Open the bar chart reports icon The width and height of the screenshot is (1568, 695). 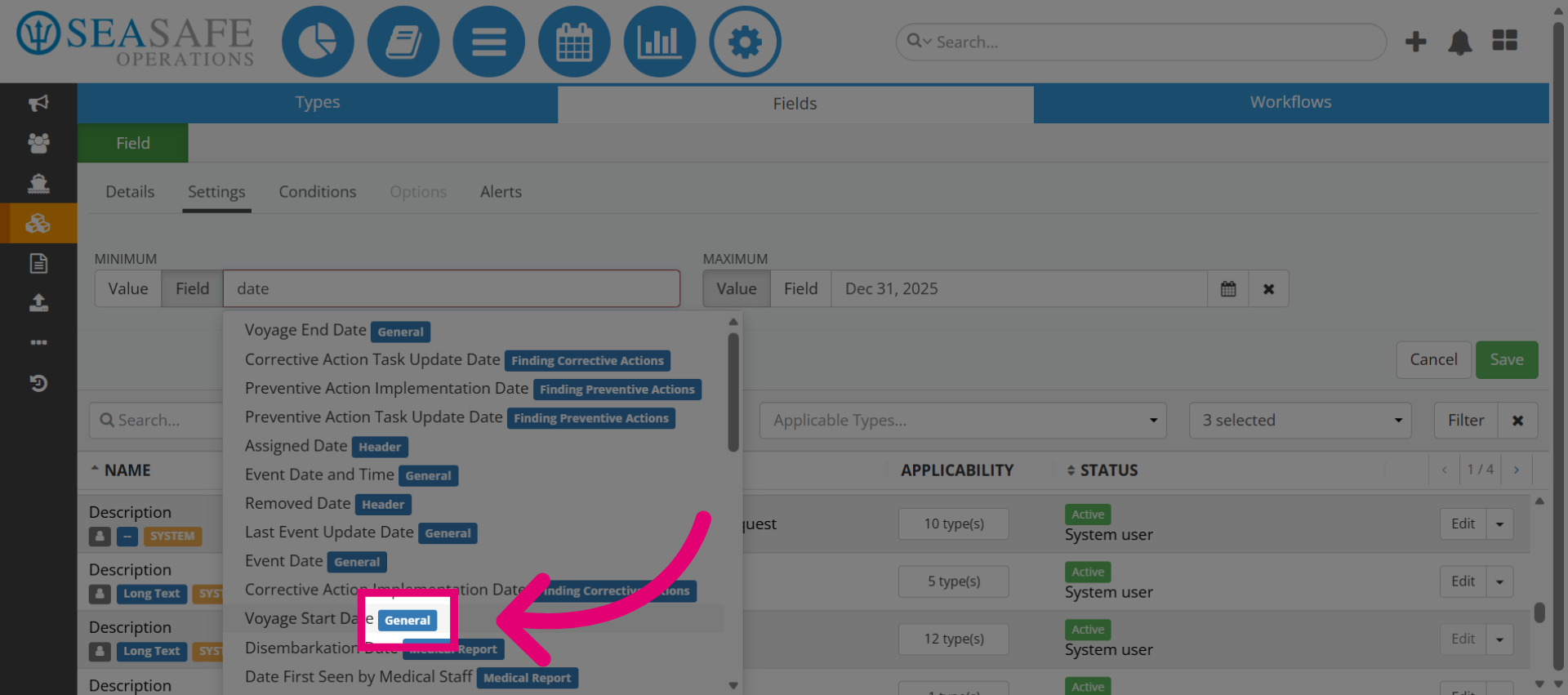tap(660, 42)
